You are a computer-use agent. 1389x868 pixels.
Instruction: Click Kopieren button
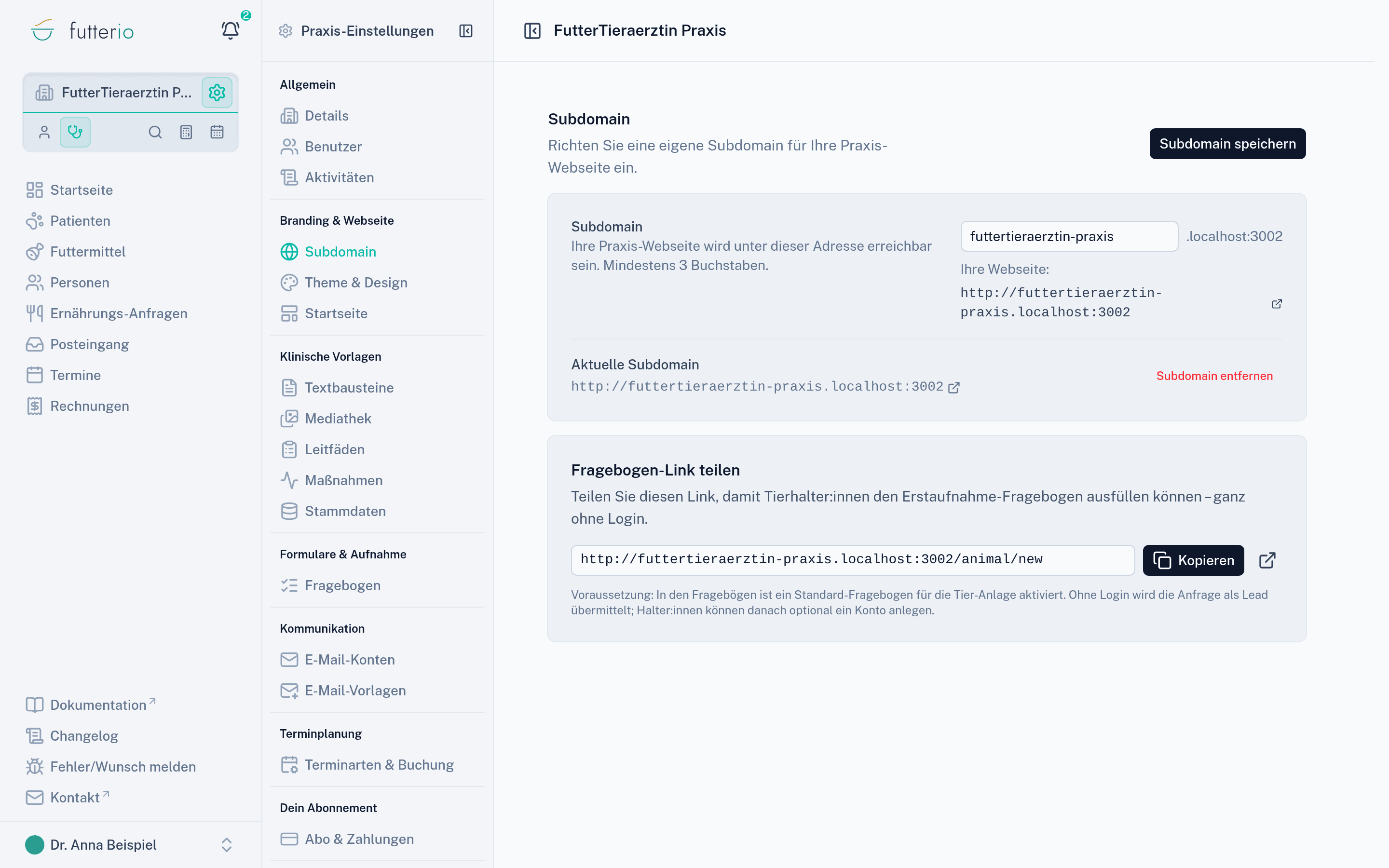click(x=1193, y=560)
